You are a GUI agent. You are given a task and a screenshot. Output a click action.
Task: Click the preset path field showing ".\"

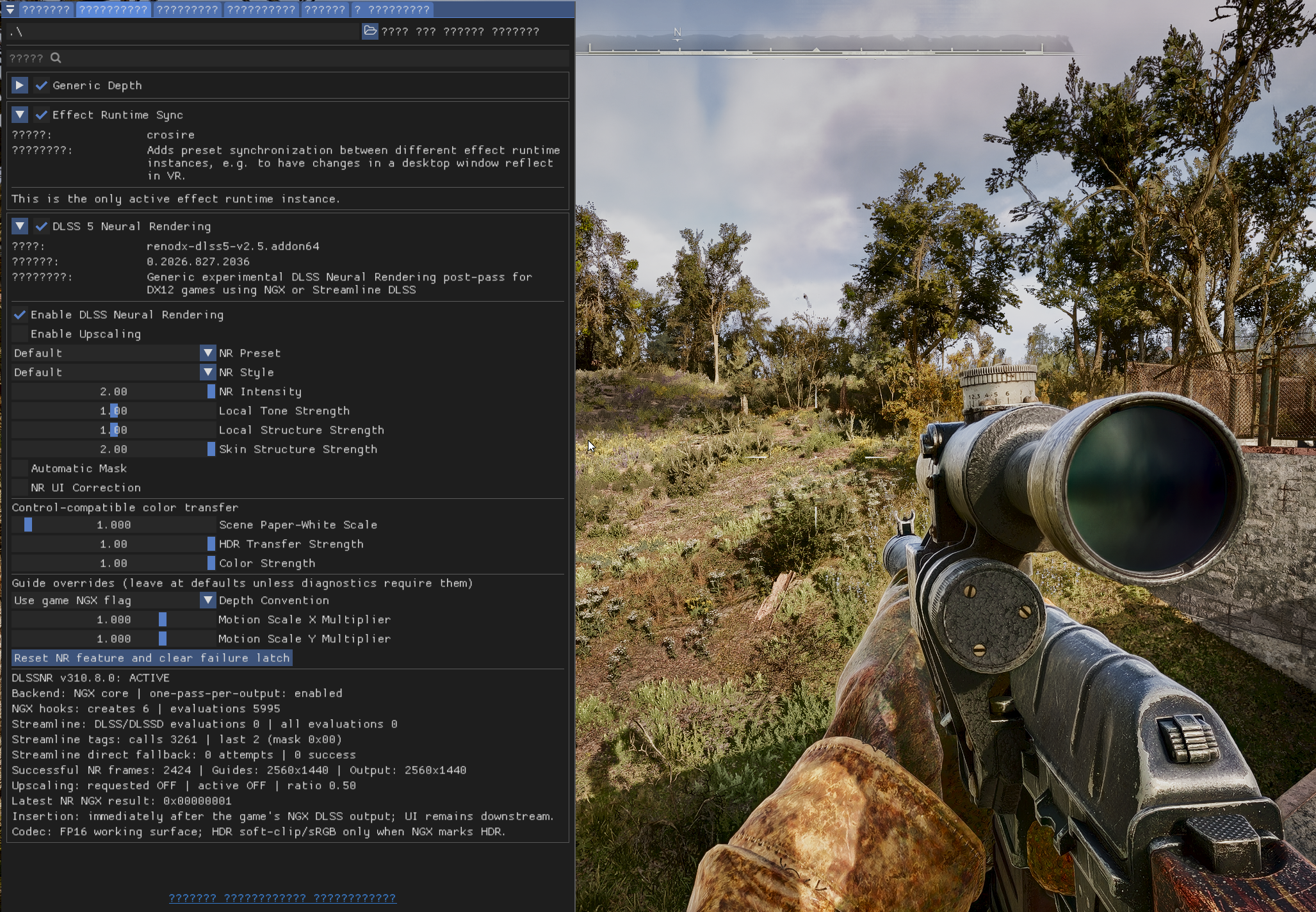(x=184, y=31)
